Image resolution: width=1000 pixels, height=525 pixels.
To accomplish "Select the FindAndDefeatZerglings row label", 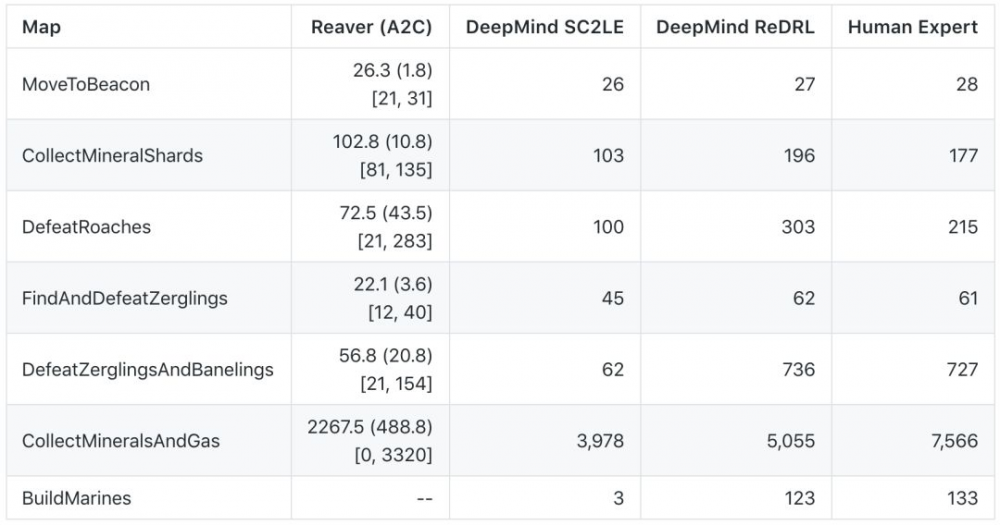I will pyautogui.click(x=125, y=298).
